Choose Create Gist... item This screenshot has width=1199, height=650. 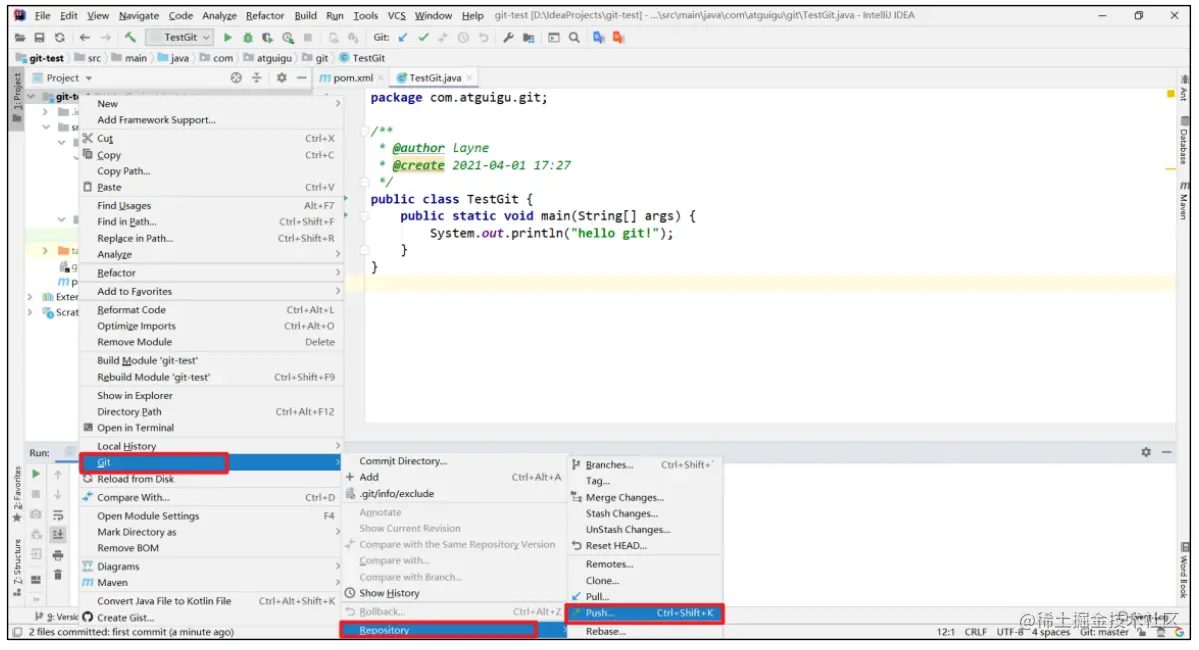point(210,618)
